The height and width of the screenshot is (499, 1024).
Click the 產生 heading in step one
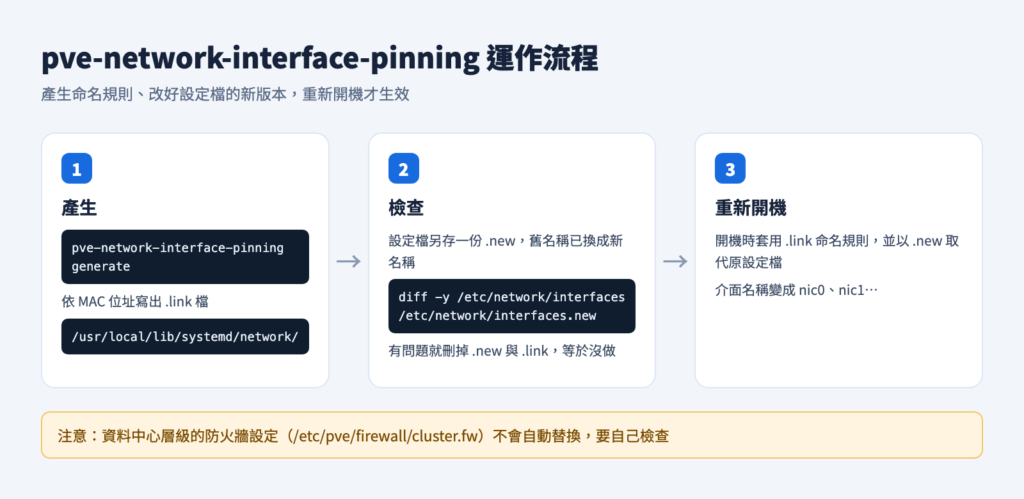79,208
